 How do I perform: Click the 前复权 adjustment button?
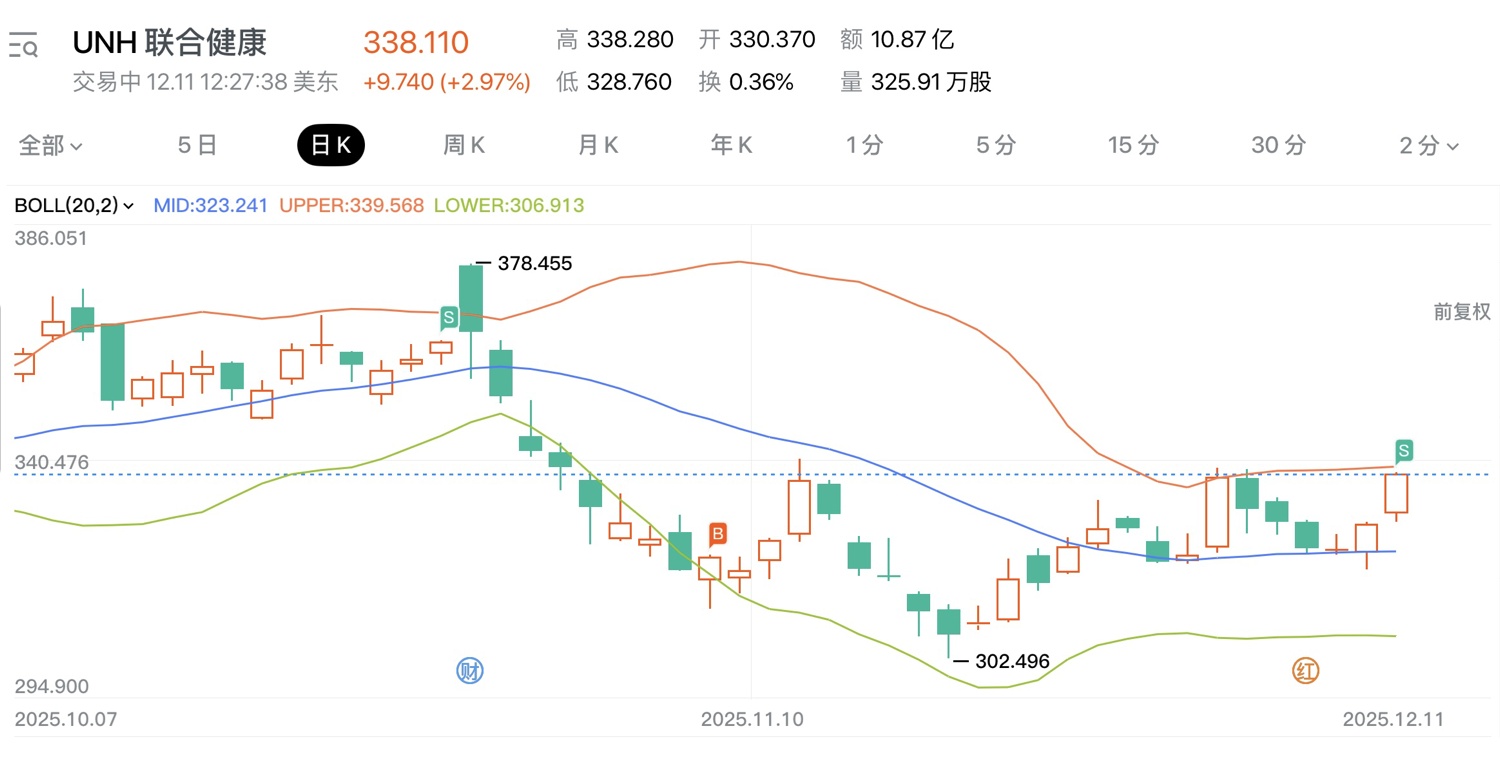coord(1461,312)
